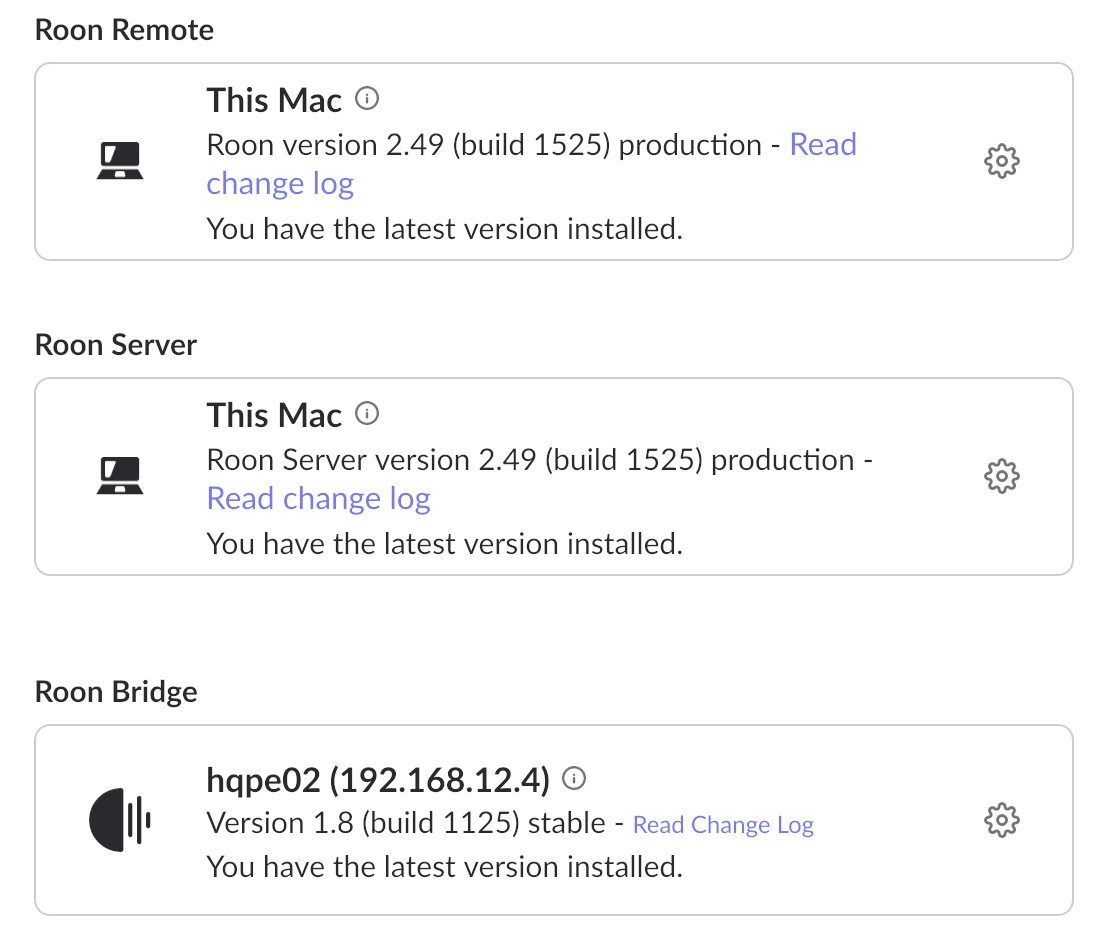Open settings gear for the Roon Remote device
Screen dimensions: 1114x938
click(x=1001, y=161)
